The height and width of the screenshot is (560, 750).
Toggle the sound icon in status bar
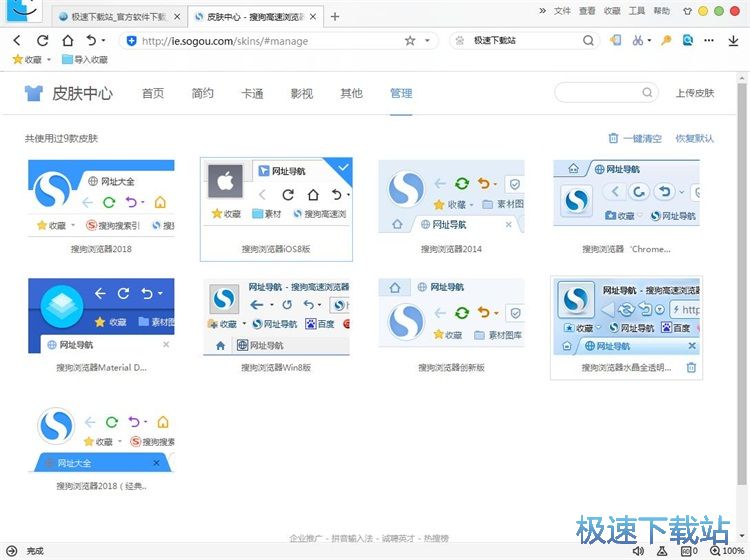[x=638, y=551]
